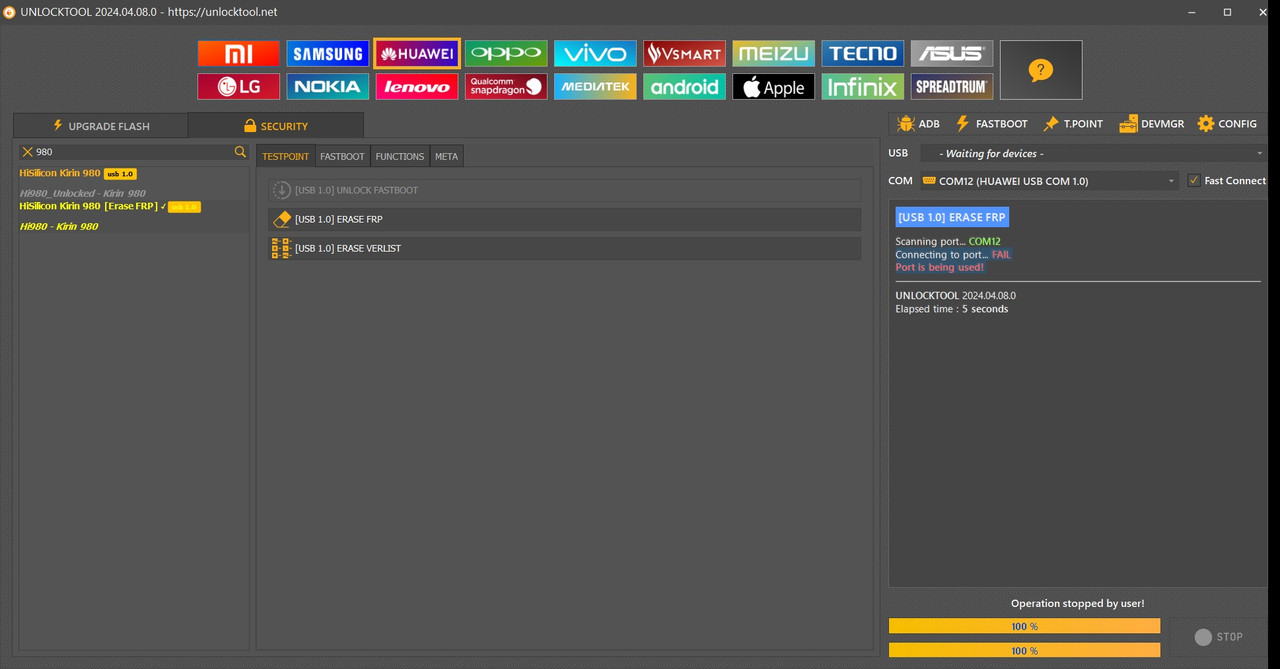
Task: Click [USB 1.0] ERASE VERLIST button
Action: [x=565, y=248]
